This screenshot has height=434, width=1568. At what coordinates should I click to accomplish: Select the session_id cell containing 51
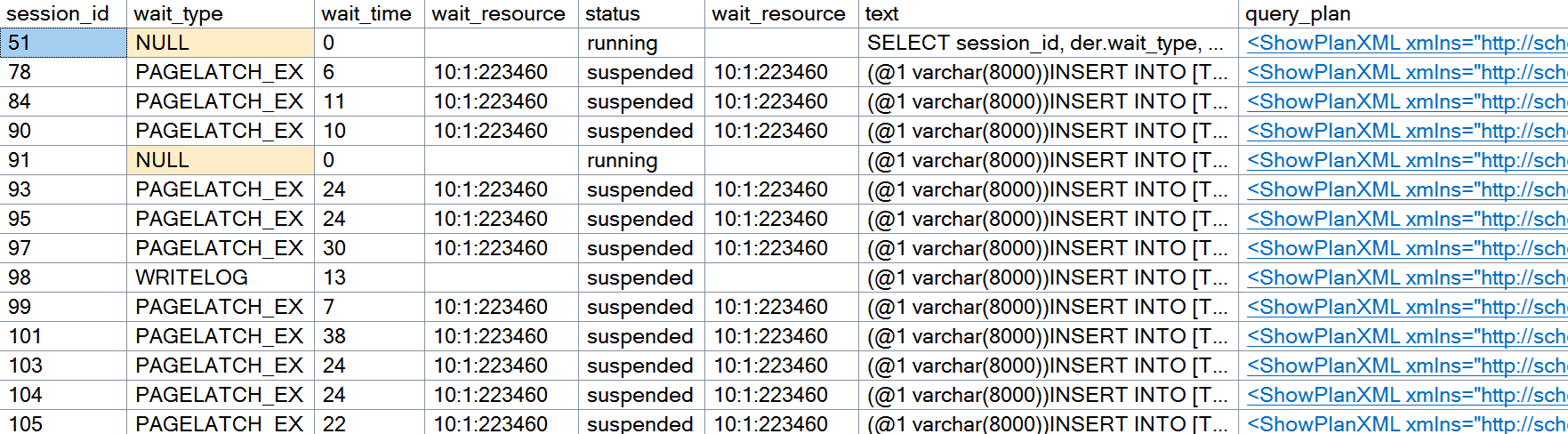pos(64,43)
